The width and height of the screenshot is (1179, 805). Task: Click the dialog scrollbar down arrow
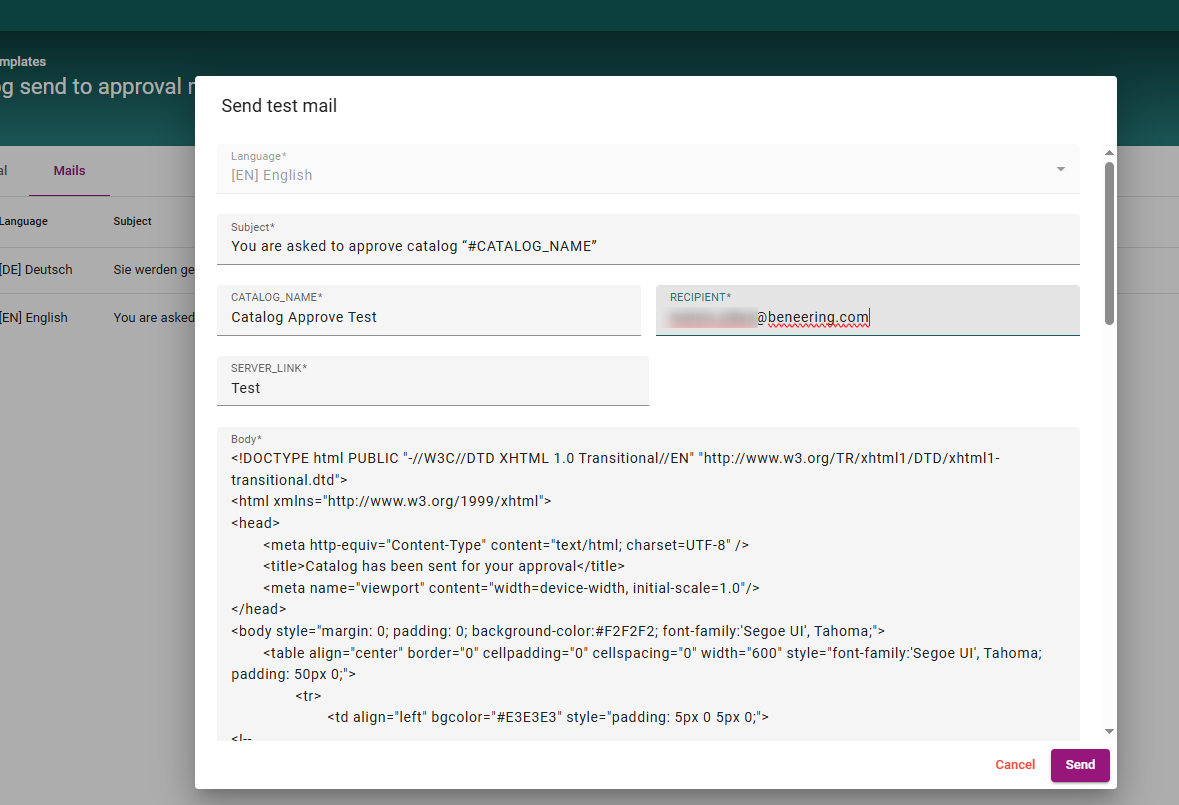tap(1109, 732)
